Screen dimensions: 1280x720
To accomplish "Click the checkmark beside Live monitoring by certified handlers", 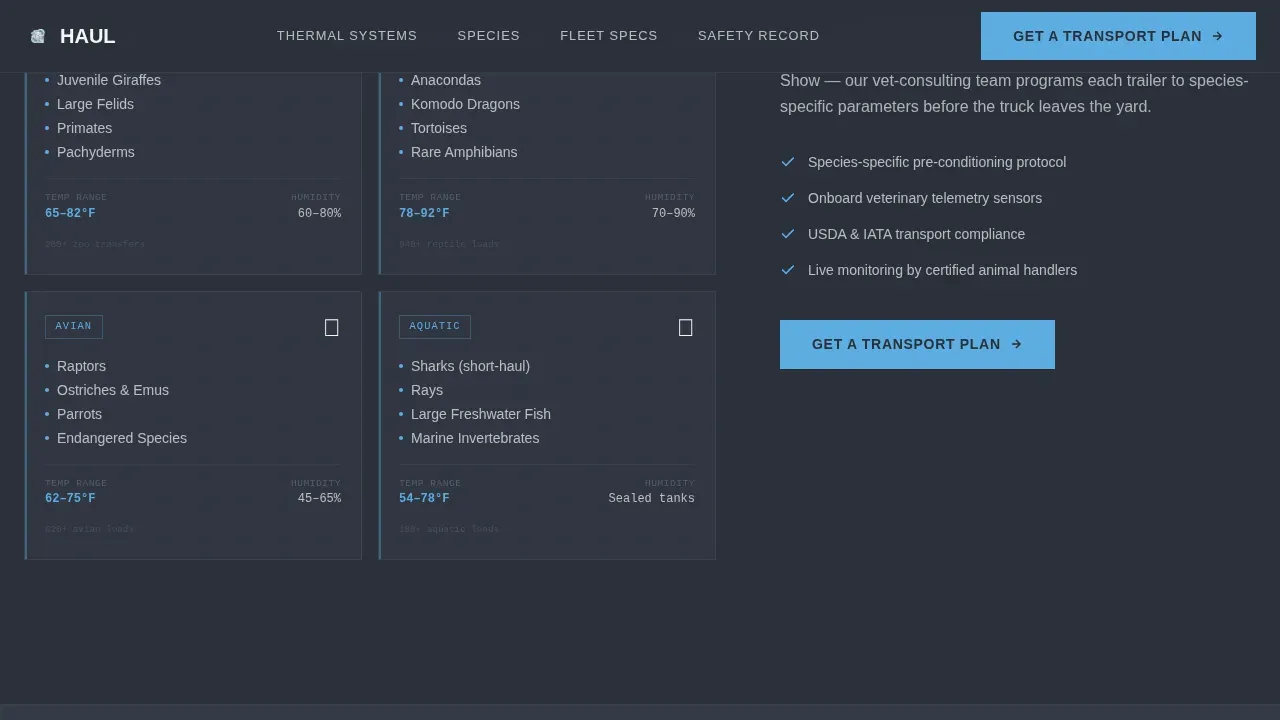I will 788,270.
